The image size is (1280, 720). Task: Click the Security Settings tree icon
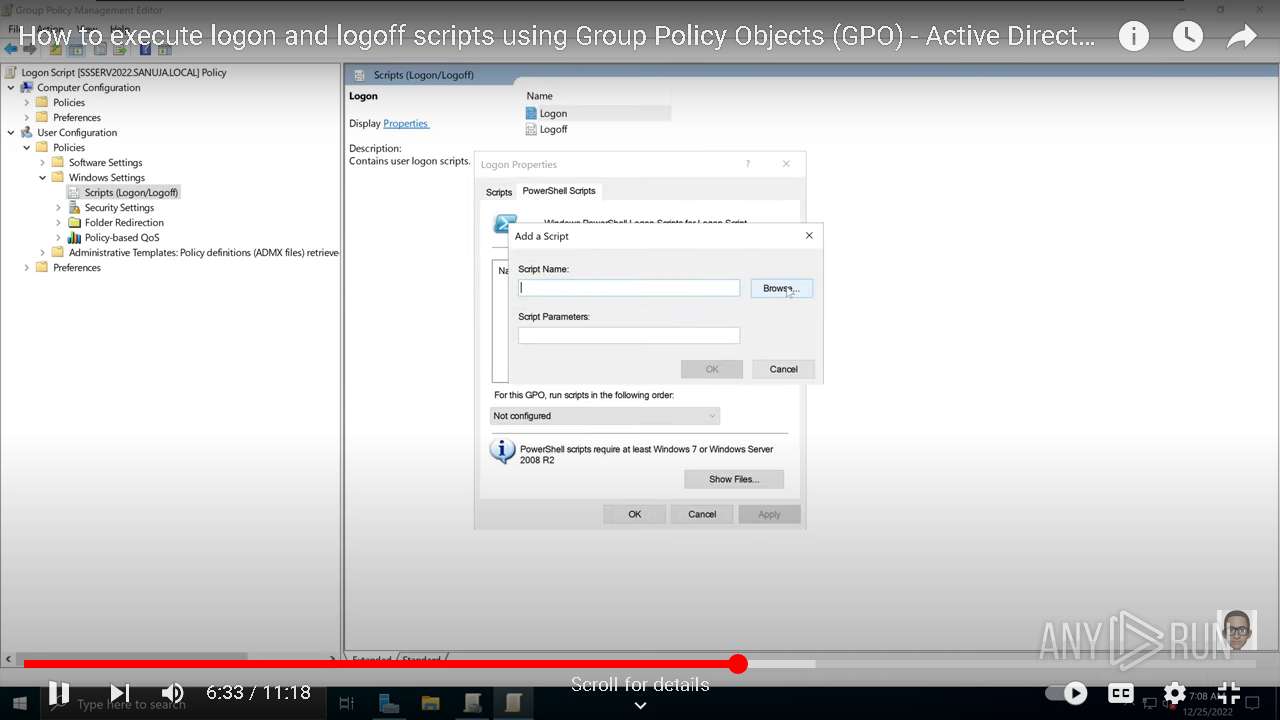click(x=74, y=207)
